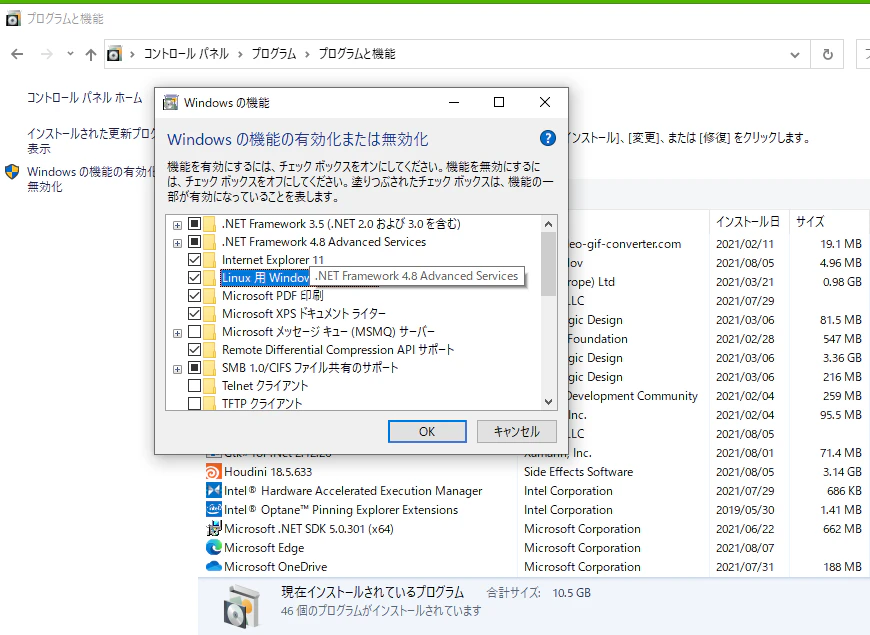
Task: Click the features list scroll up arrow
Action: (x=548, y=224)
